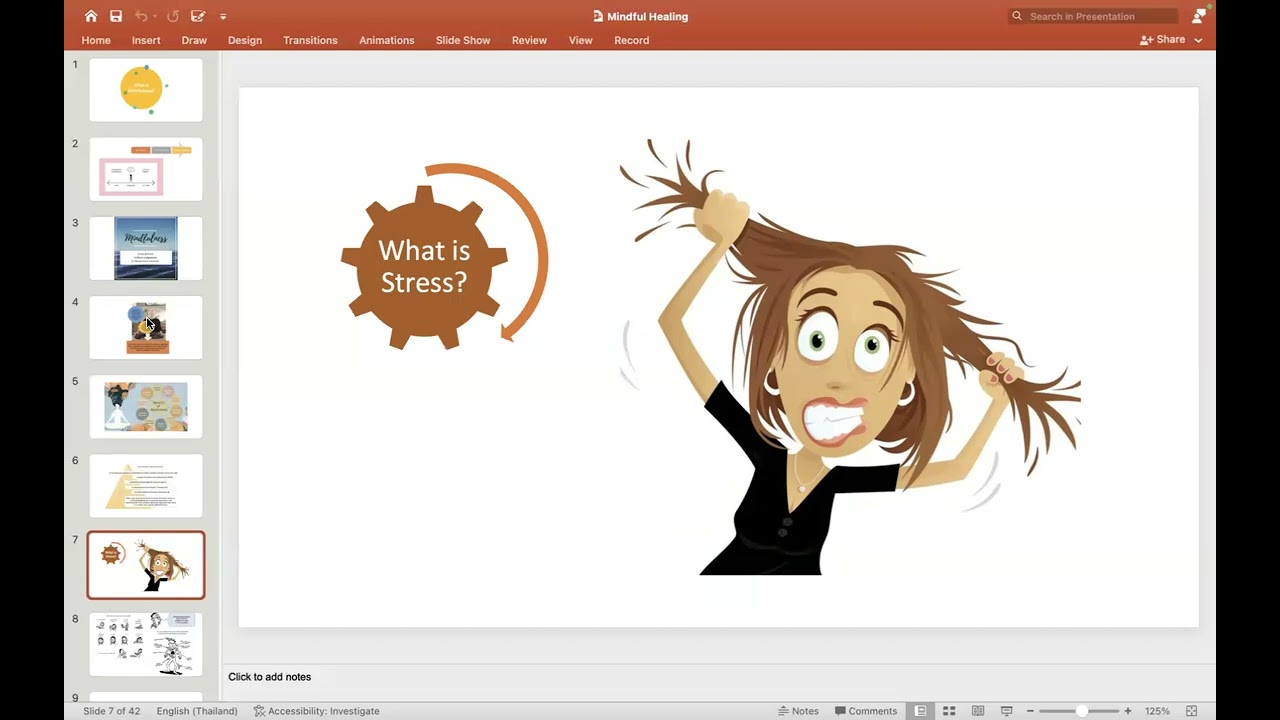Click the markup pen icon in quick access toolbar

point(198,16)
